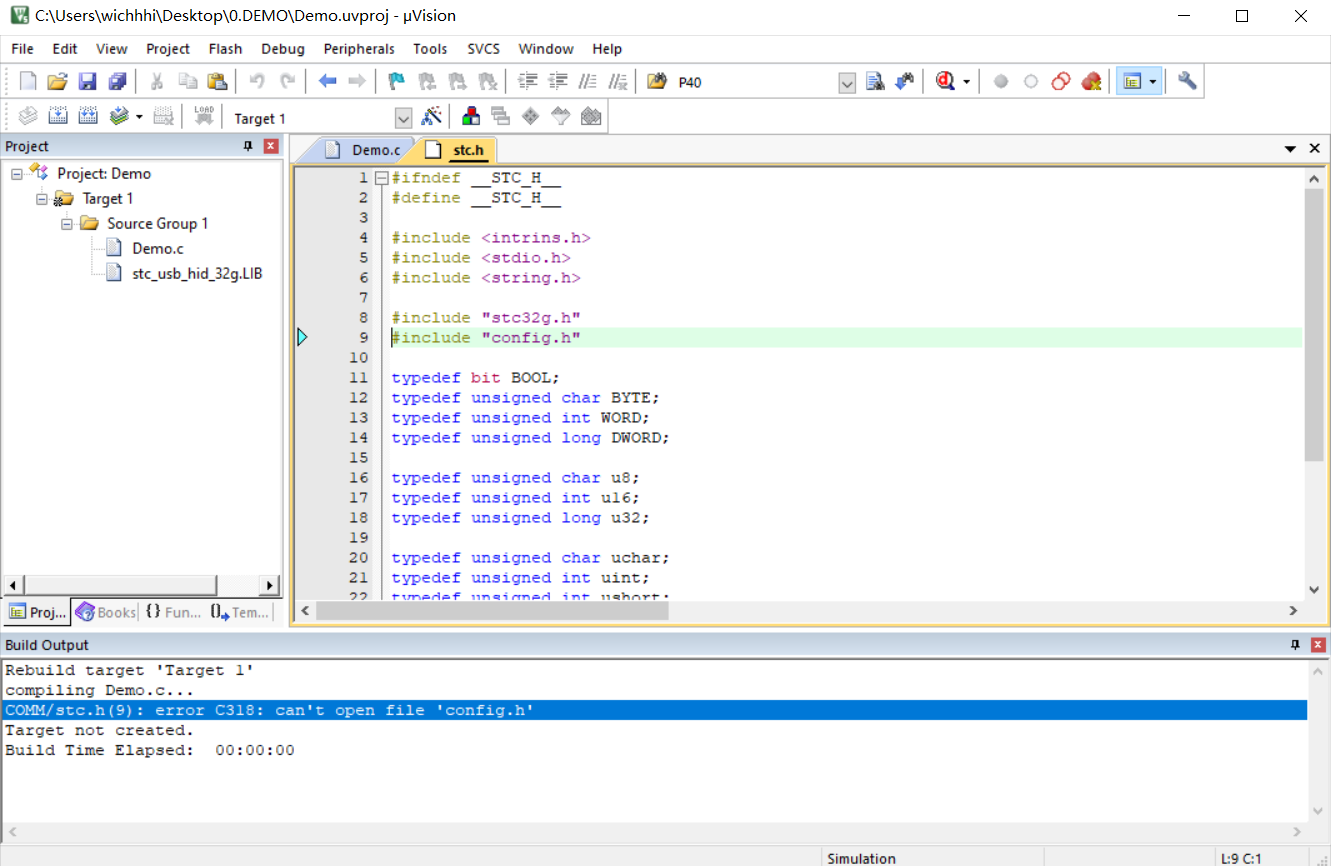This screenshot has width=1331, height=866.
Task: Close the active editor tab with X
Action: pos(1315,149)
